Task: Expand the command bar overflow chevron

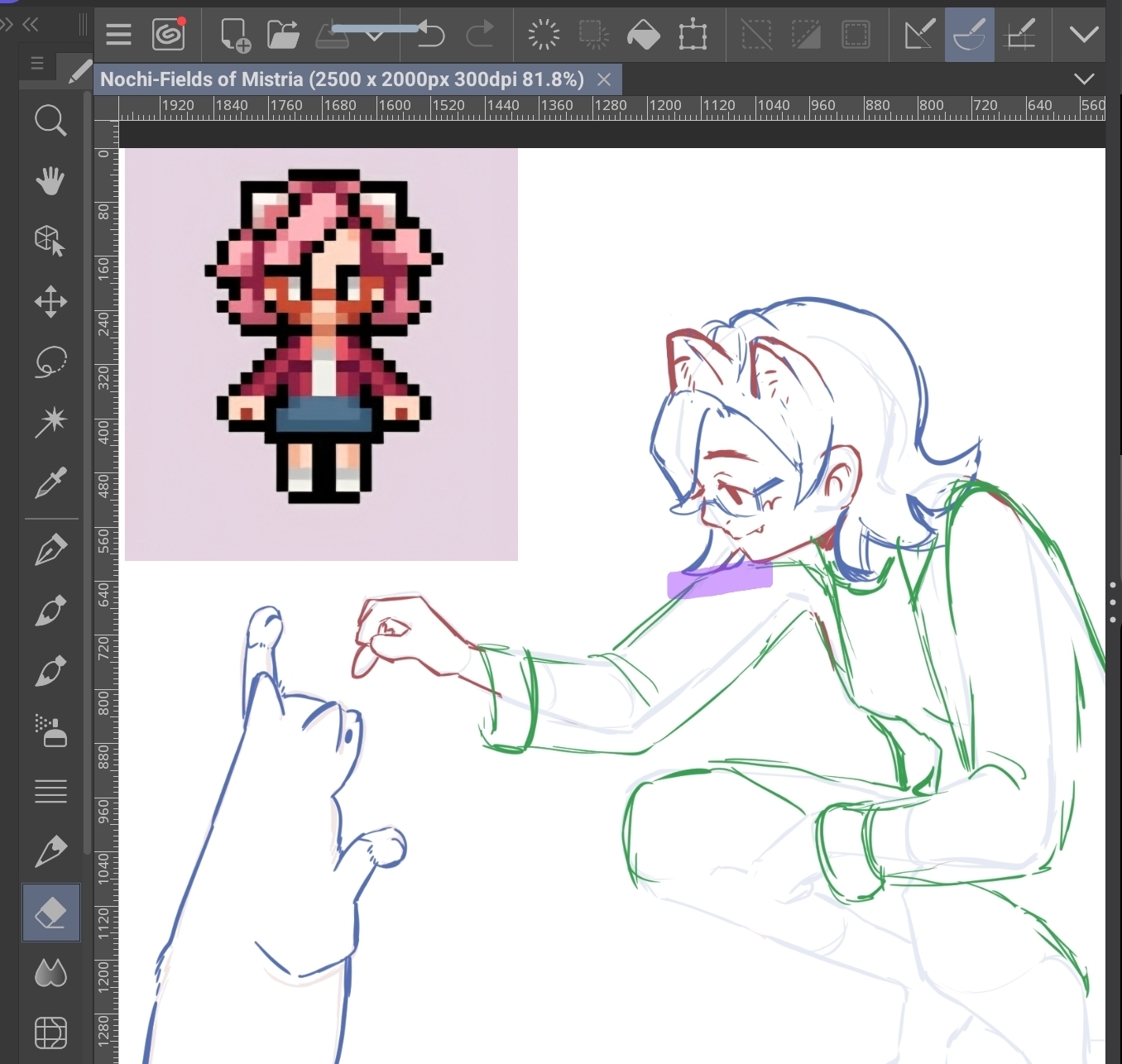Action: (x=1084, y=35)
